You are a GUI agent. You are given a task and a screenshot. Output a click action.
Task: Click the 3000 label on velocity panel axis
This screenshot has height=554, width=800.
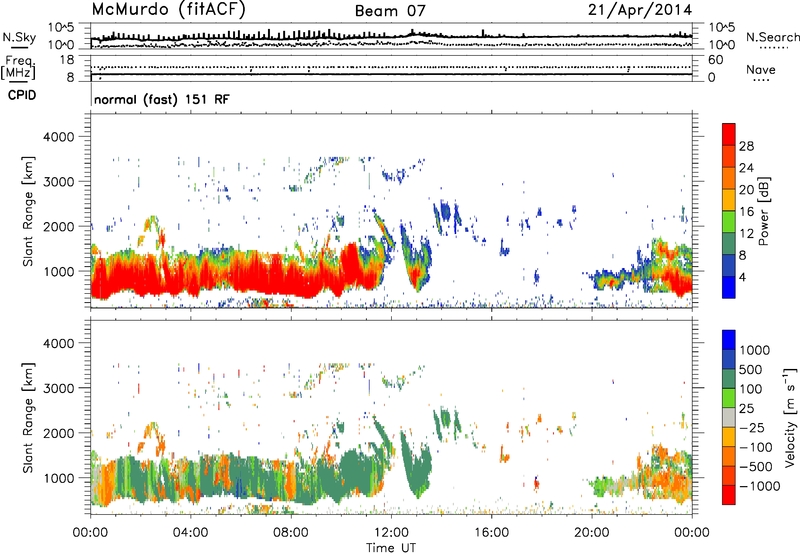click(x=59, y=388)
